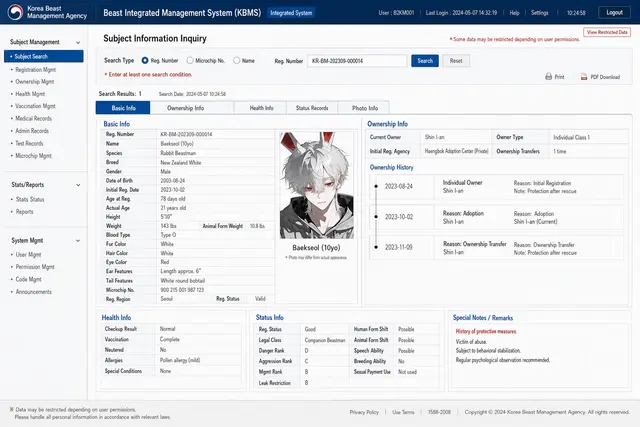Screen dimensions: 640x427
Task: Click 'Companion Beastman' legal class value
Action: (x=325, y=340)
